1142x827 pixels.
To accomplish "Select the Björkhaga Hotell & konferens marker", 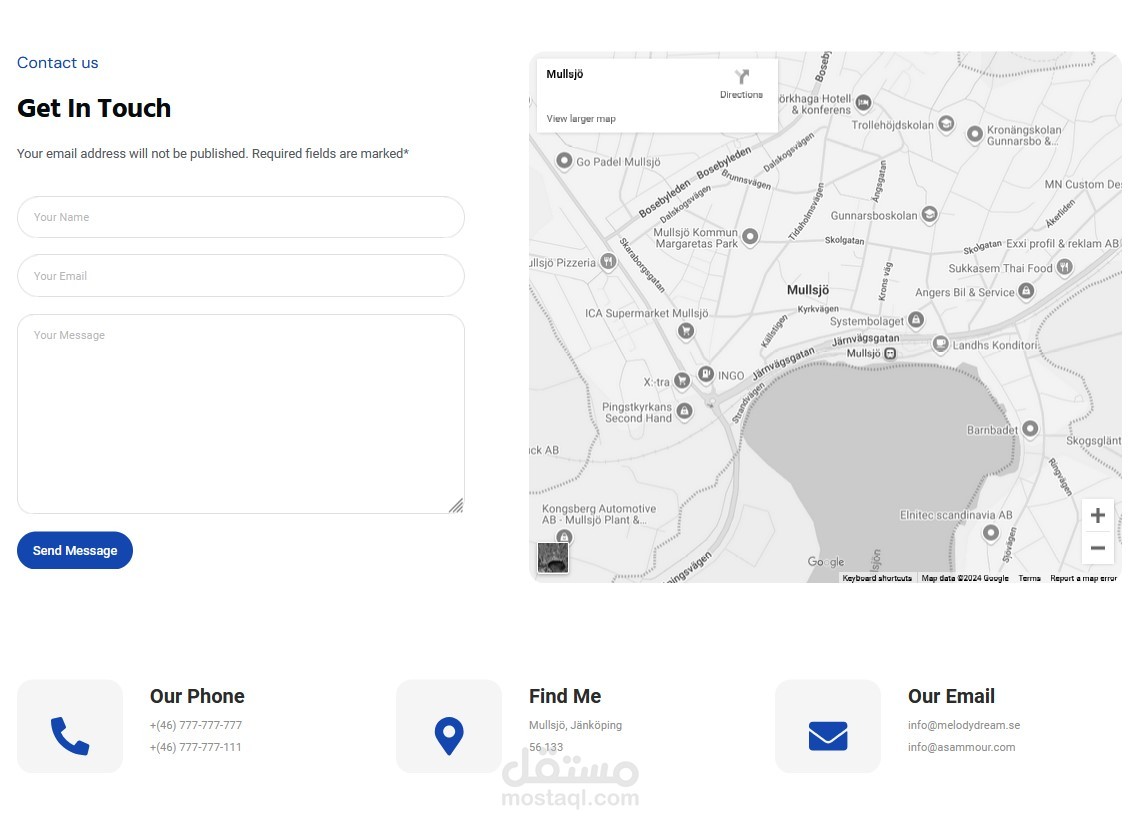I will (863, 103).
